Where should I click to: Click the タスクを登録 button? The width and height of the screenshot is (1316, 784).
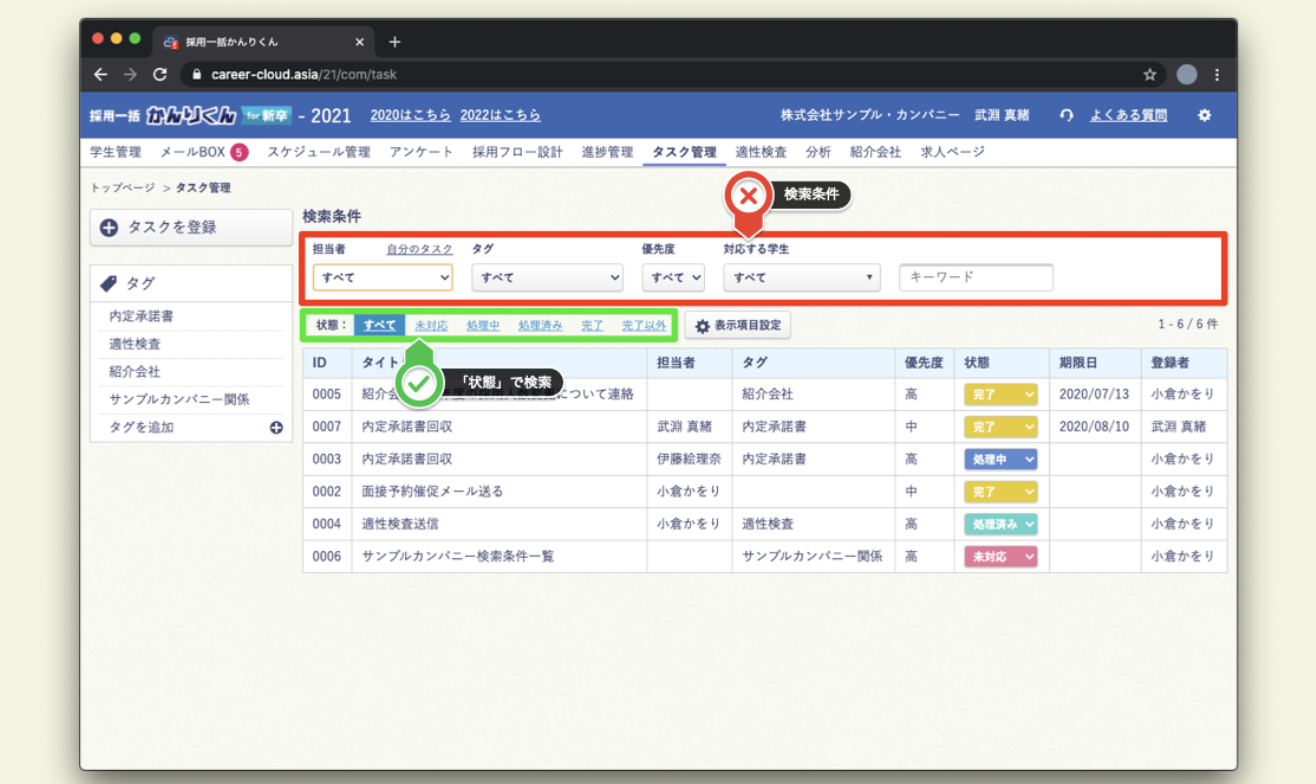191,227
